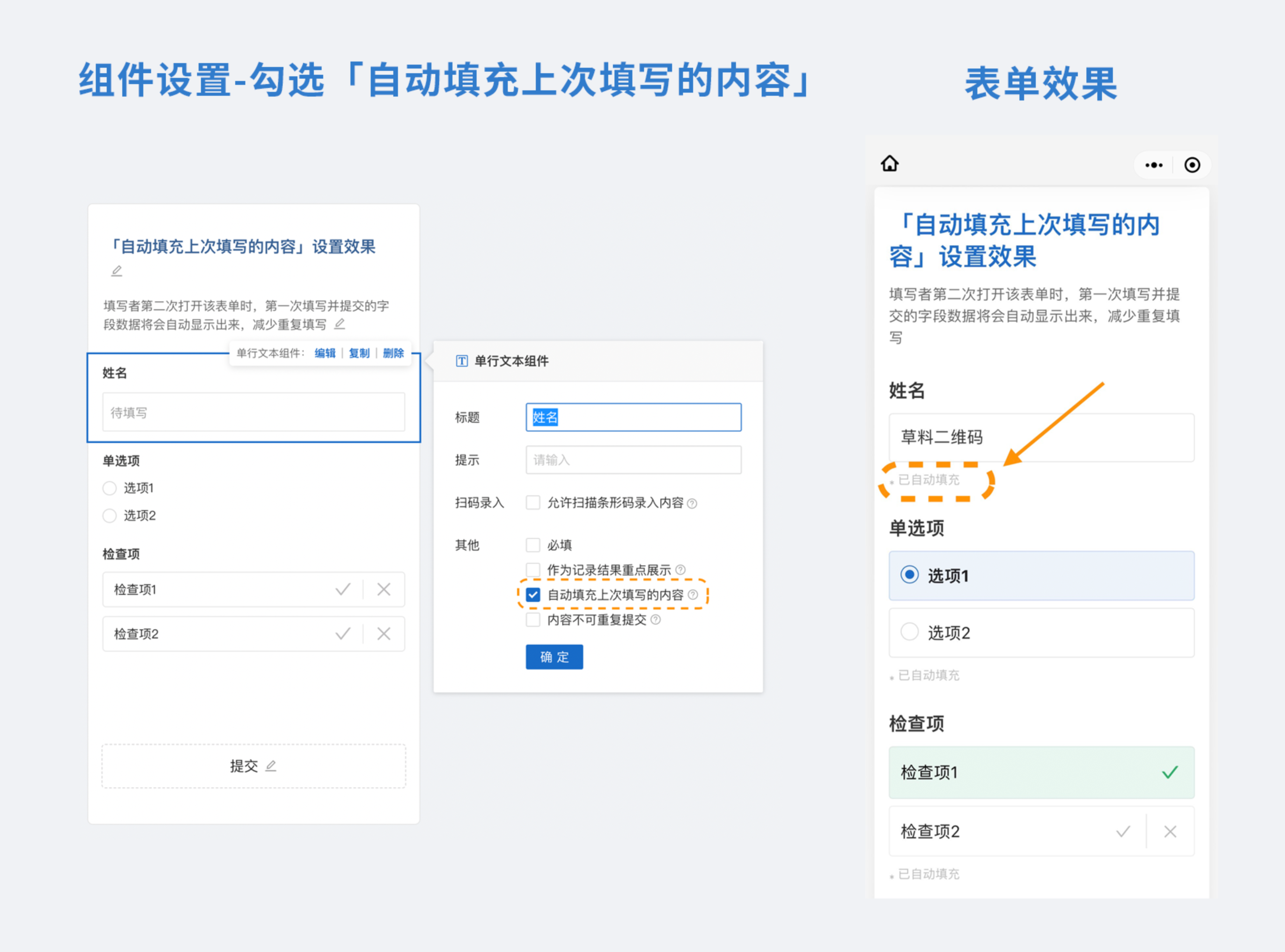Click the 待填写 field under 姓名
1285x952 pixels.
click(253, 412)
